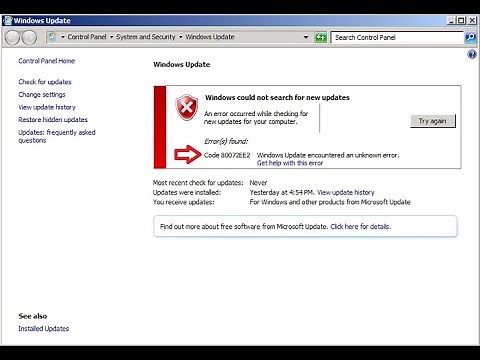Click 'For Windows and other products' text
Viewport: 480px width, 360px height.
330,202
